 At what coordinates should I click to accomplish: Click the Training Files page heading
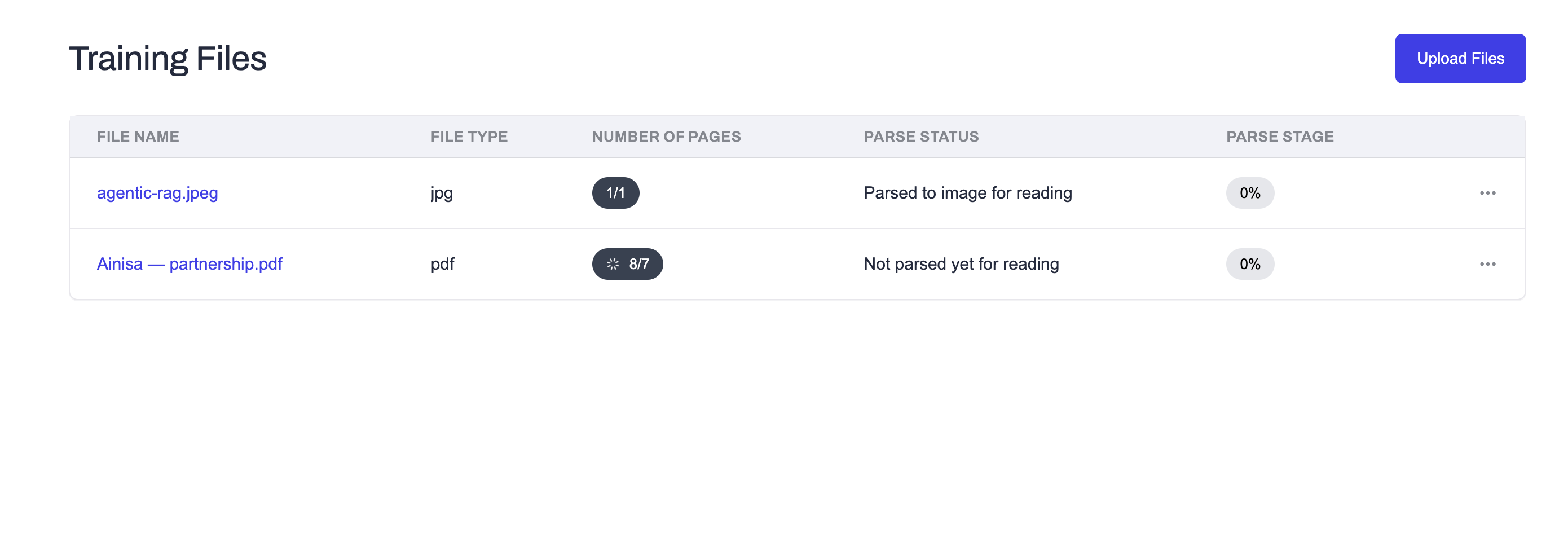coord(168,59)
